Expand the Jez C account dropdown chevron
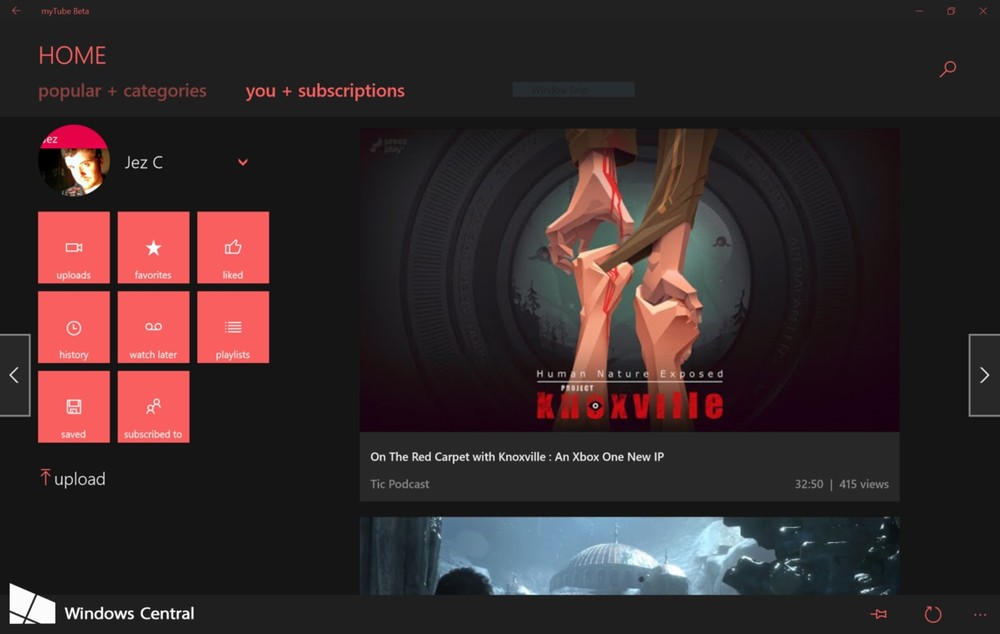The width and height of the screenshot is (1000, 634). [243, 163]
